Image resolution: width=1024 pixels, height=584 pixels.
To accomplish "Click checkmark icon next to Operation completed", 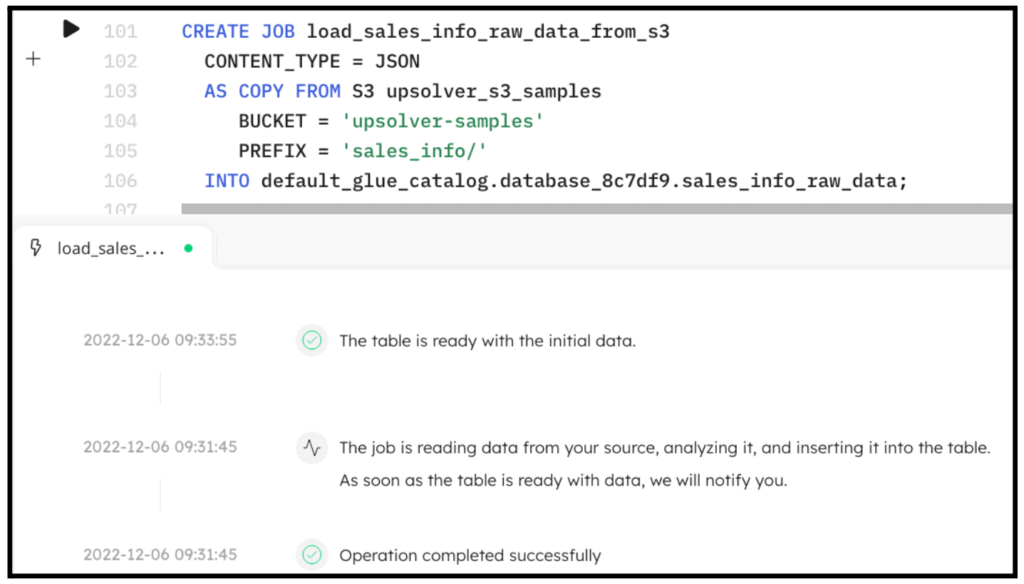I will [312, 555].
